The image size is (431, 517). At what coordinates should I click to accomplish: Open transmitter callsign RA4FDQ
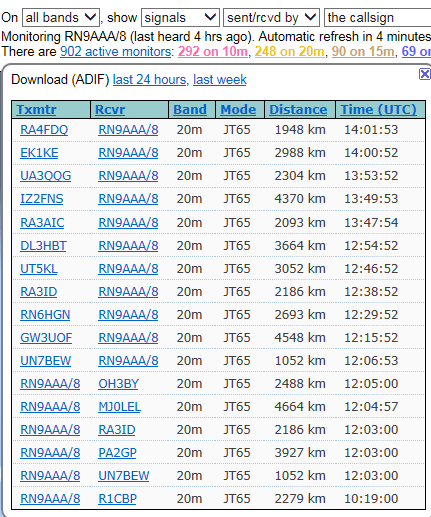coord(44,130)
